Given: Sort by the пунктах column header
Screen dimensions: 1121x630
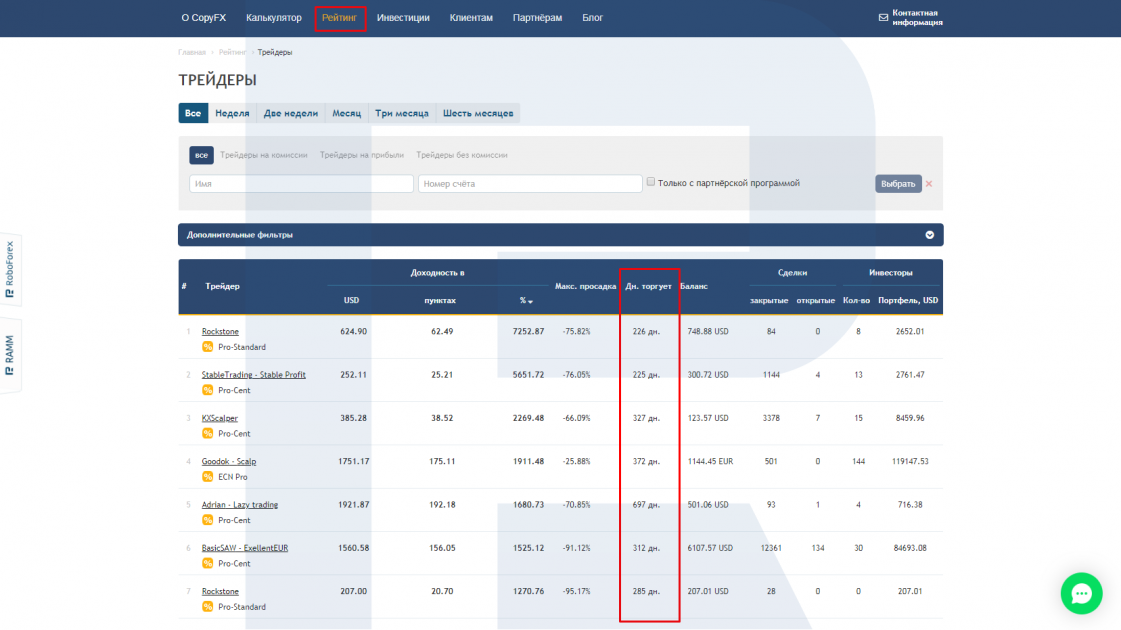Looking at the screenshot, I should (440, 300).
